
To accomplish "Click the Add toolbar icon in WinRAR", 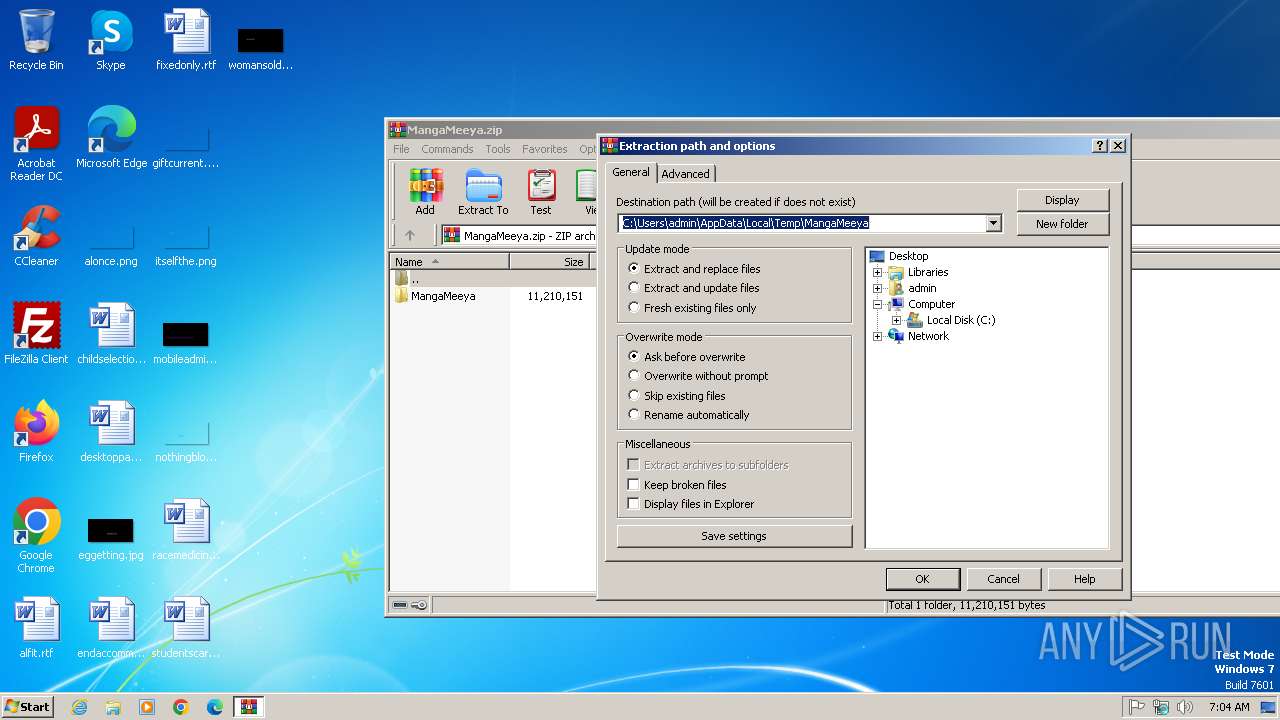I will 425,191.
